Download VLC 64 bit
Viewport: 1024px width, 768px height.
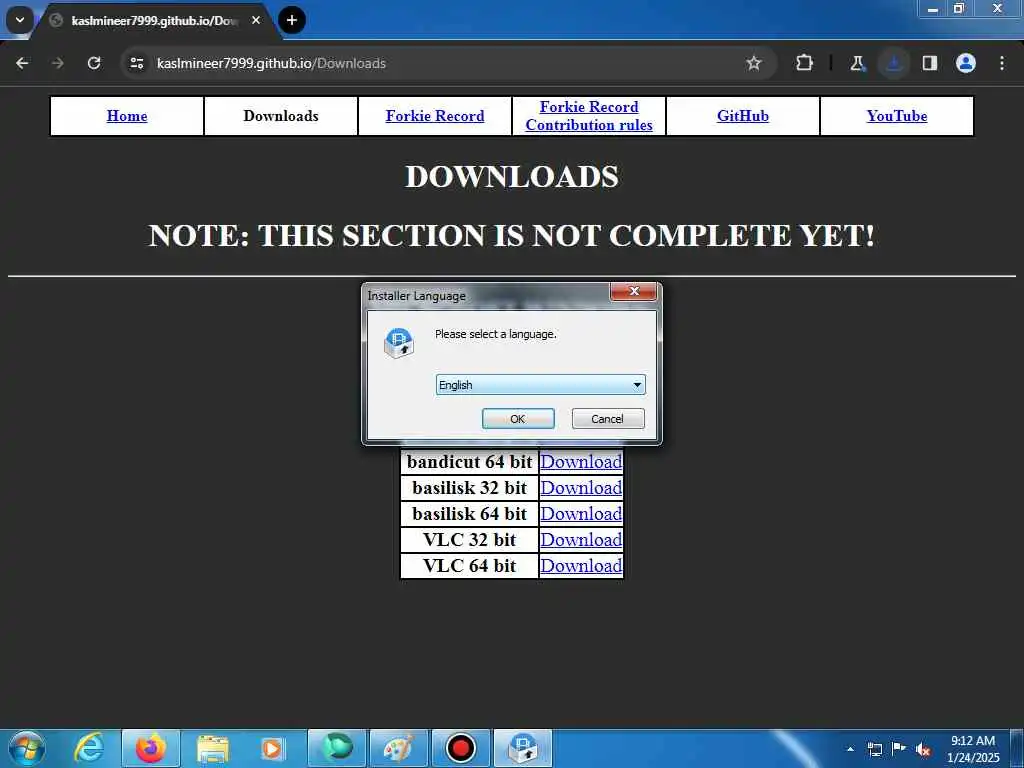tap(581, 566)
